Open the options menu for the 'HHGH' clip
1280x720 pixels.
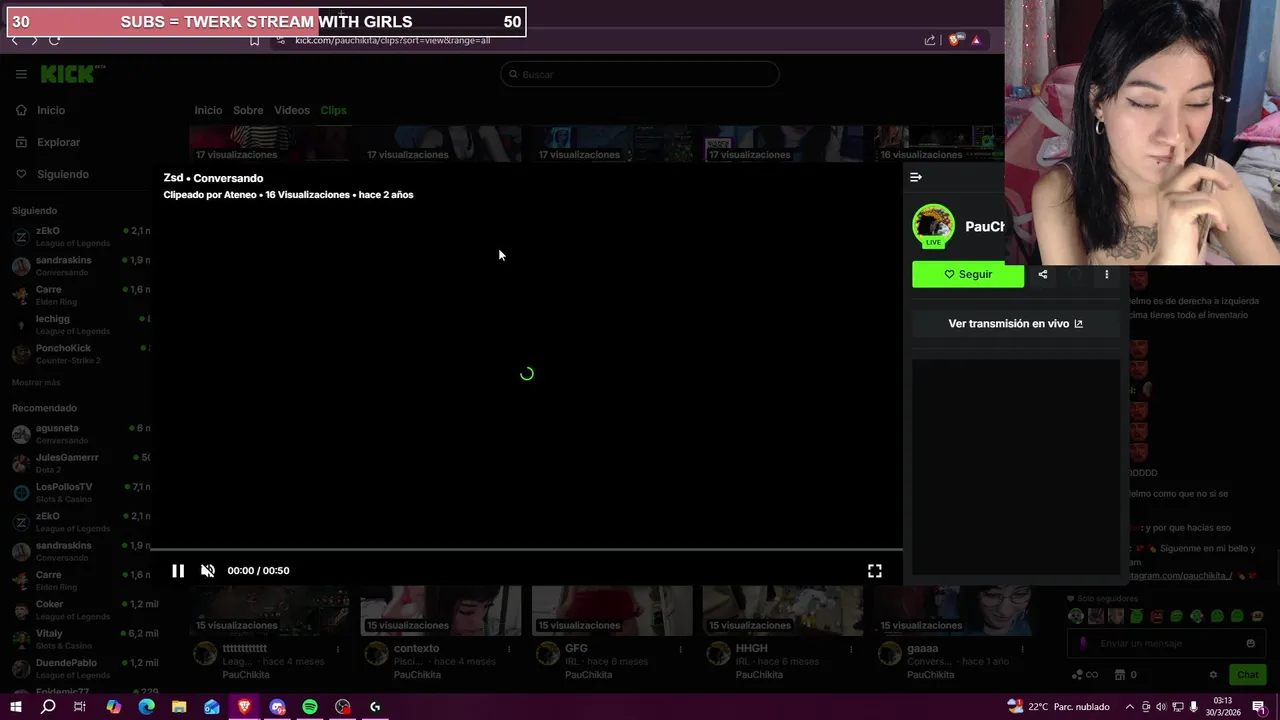click(851, 649)
